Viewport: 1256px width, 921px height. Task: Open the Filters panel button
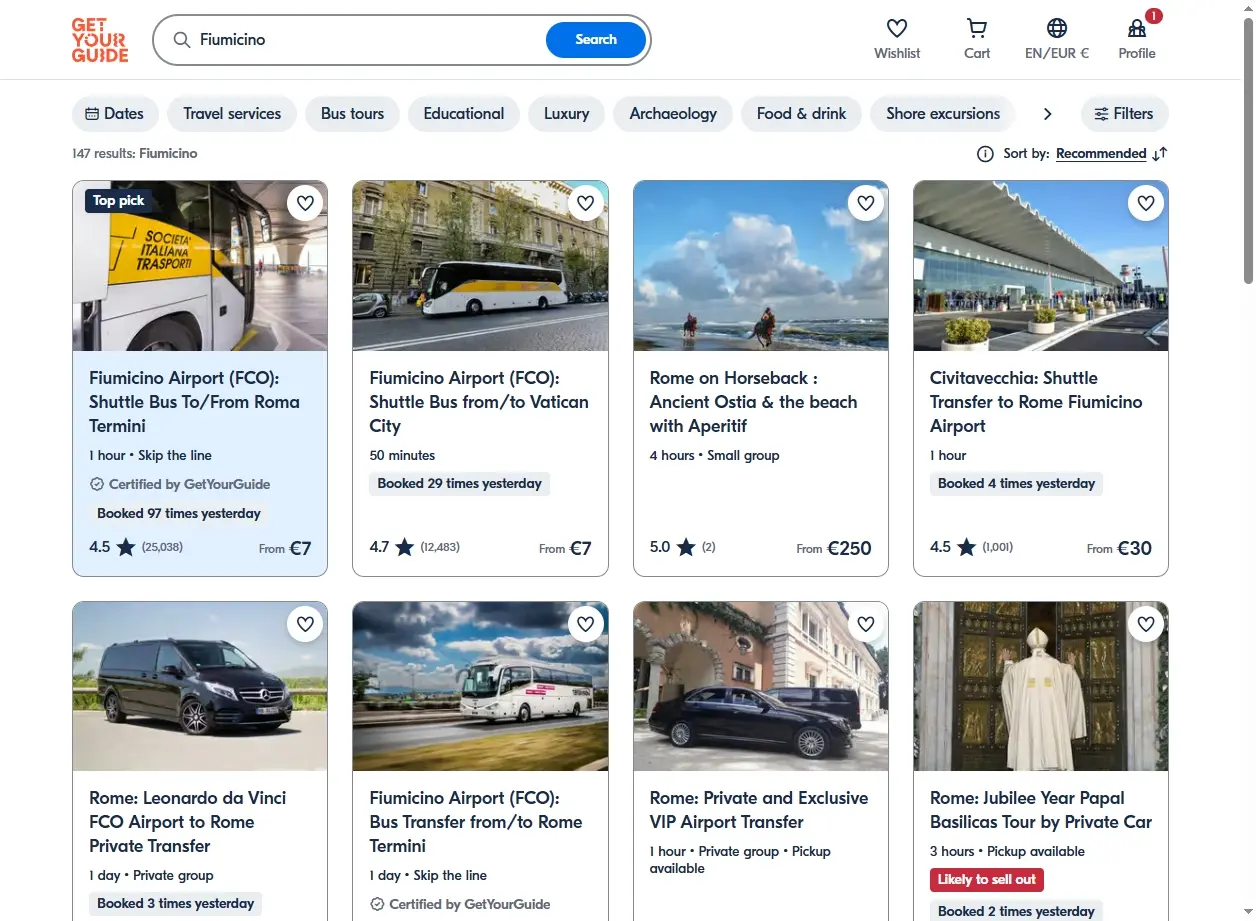pyautogui.click(x=1124, y=114)
